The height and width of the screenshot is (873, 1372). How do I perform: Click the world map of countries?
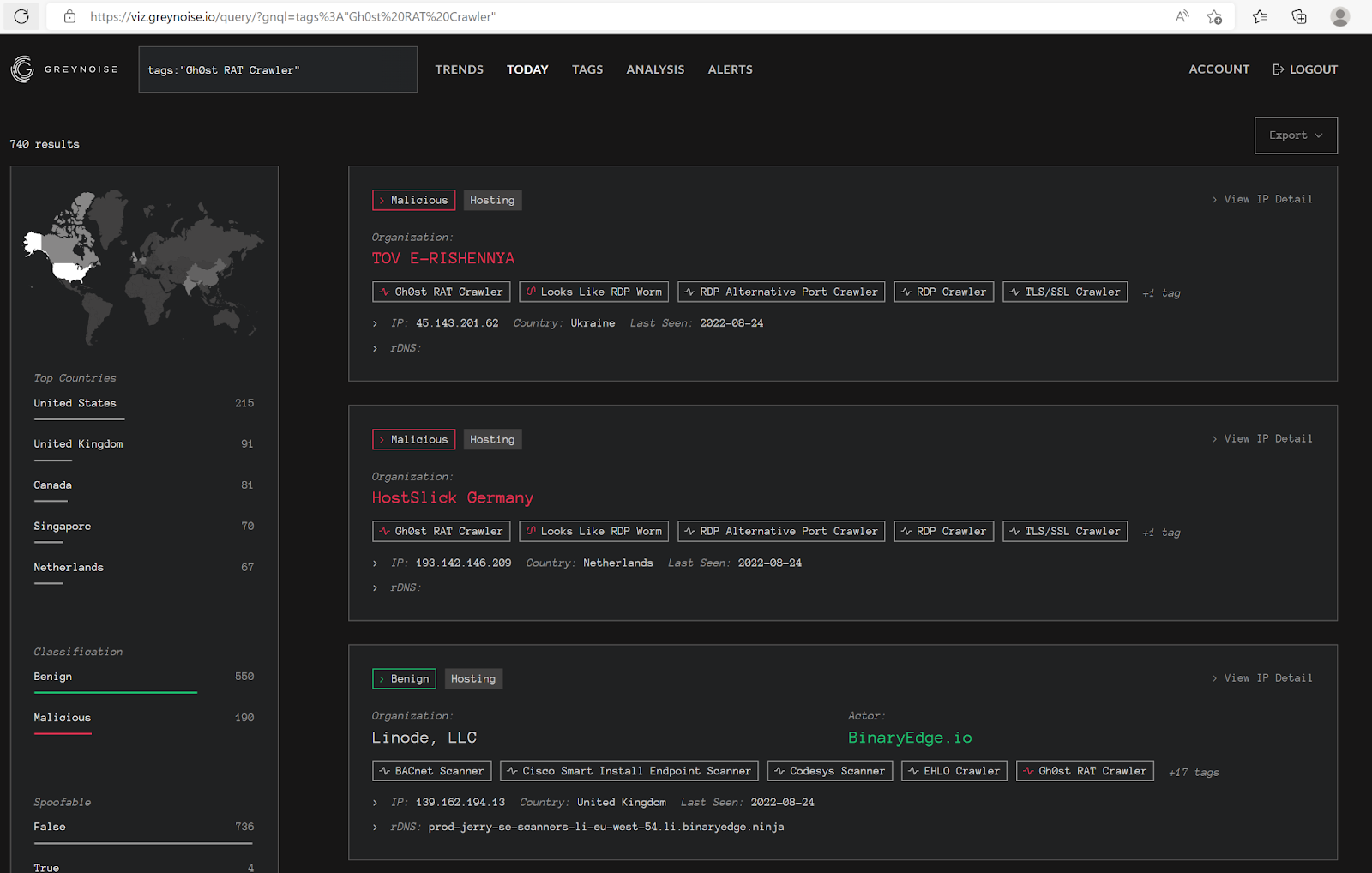(x=144, y=266)
